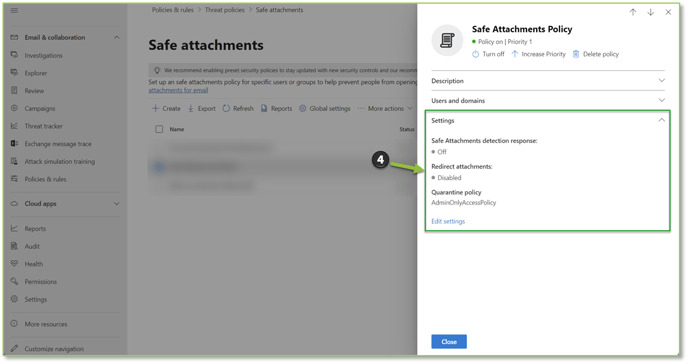Open More actions dropdown in toolbar
This screenshot has width=688, height=364.
[x=385, y=108]
